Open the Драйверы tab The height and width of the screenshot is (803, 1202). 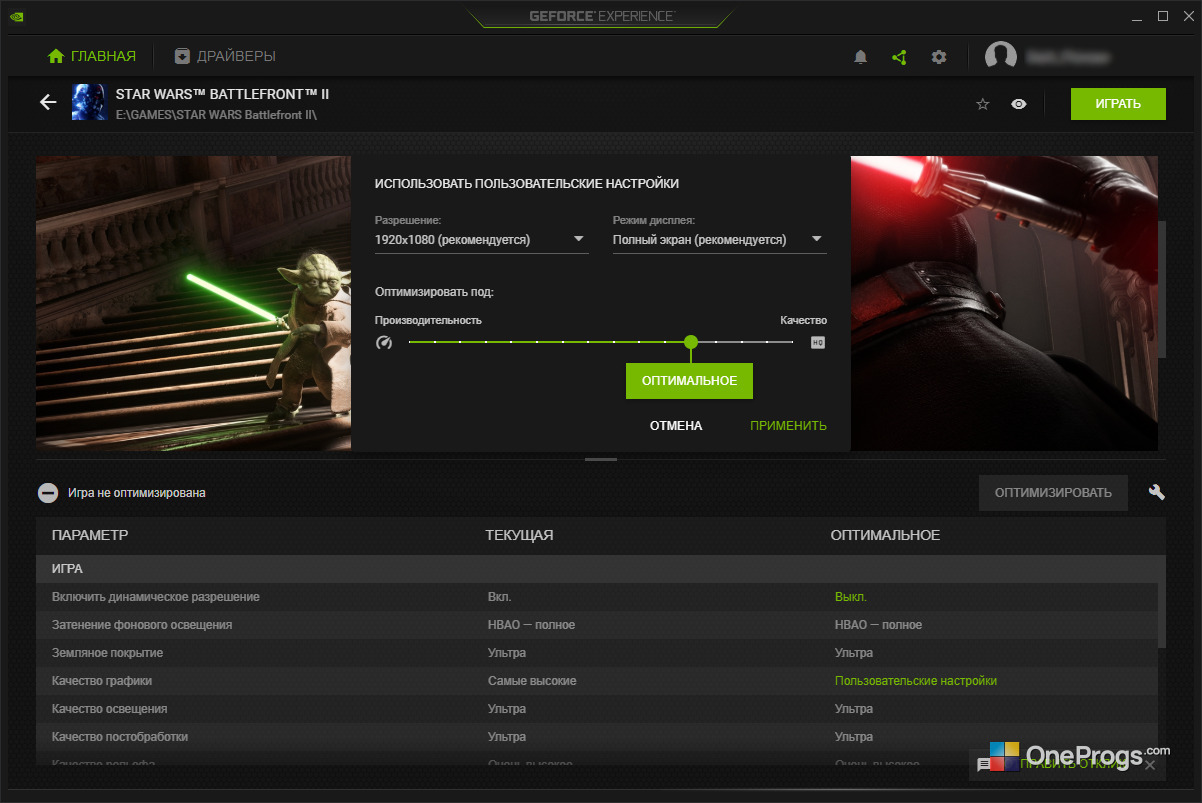(x=224, y=56)
